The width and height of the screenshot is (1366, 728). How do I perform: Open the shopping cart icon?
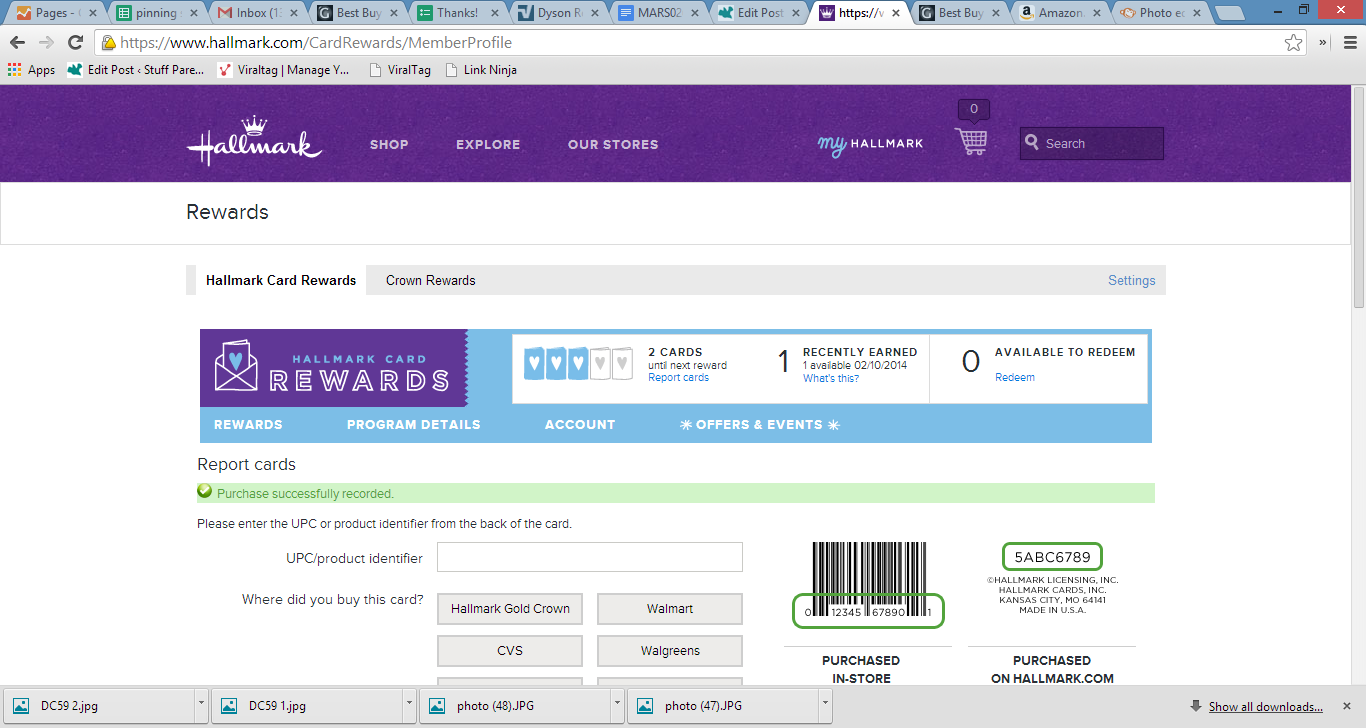971,141
